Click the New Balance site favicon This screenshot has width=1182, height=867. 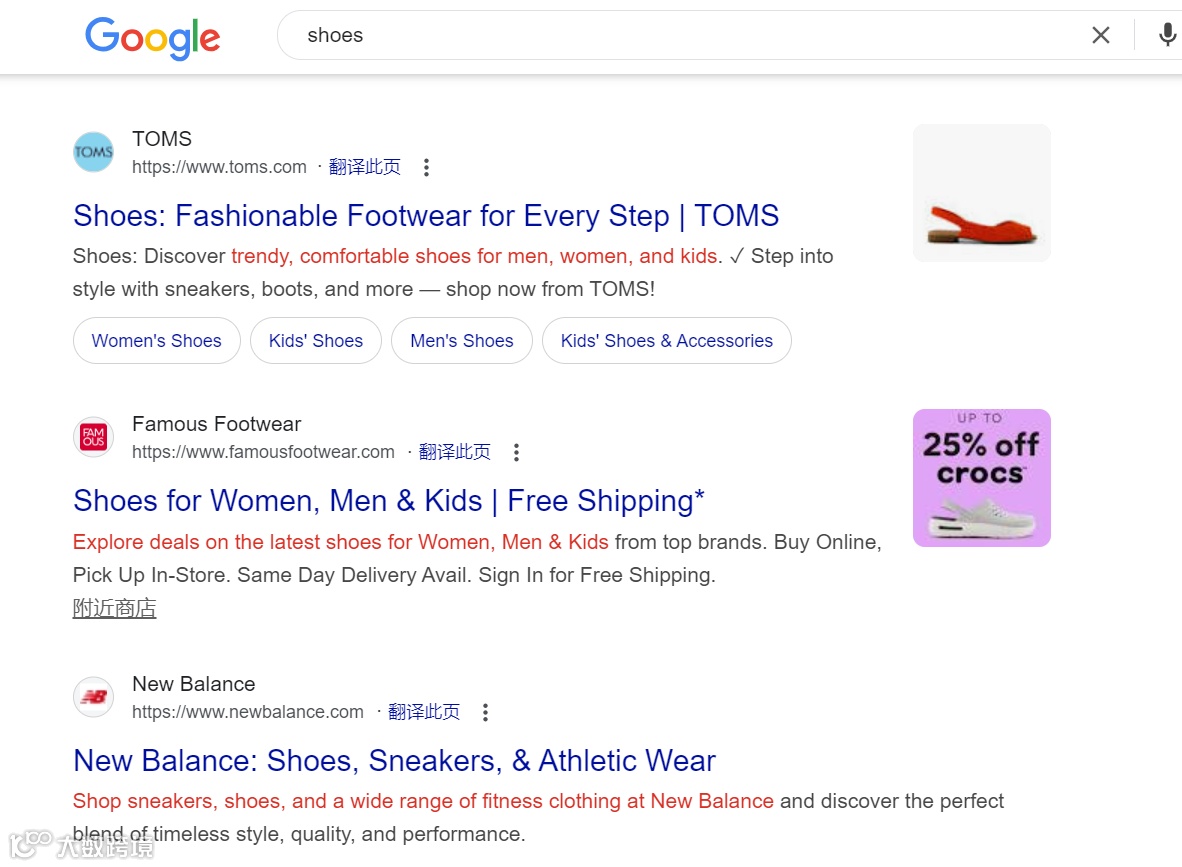[93, 698]
